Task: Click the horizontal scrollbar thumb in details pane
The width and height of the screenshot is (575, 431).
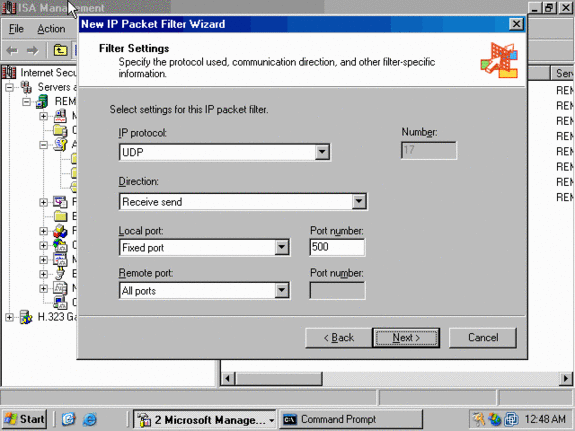Action: click(278, 378)
